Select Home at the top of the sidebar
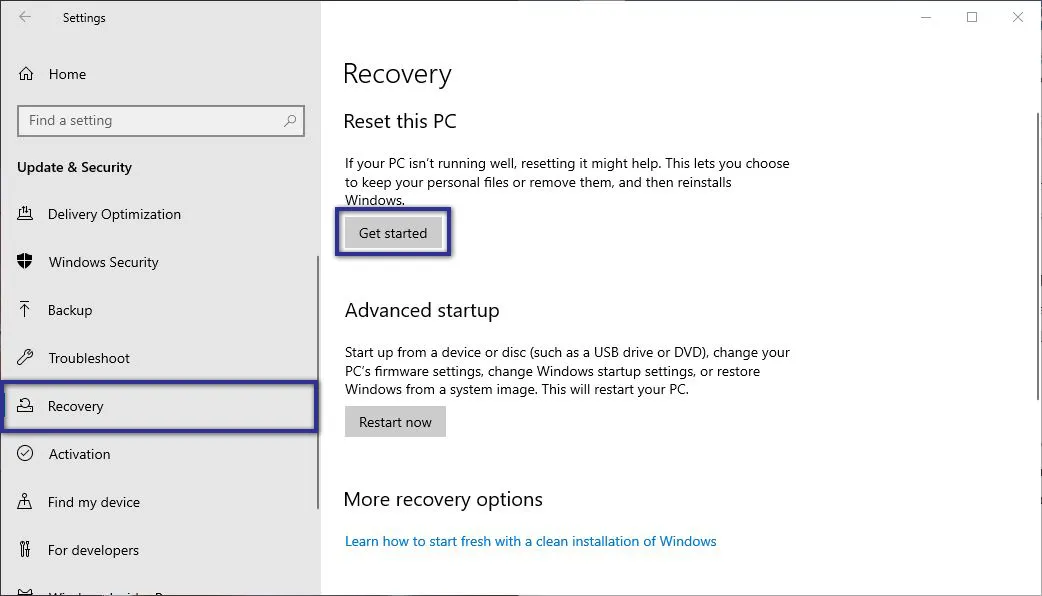Screen dimensions: 1042x596 pyautogui.click(x=67, y=73)
